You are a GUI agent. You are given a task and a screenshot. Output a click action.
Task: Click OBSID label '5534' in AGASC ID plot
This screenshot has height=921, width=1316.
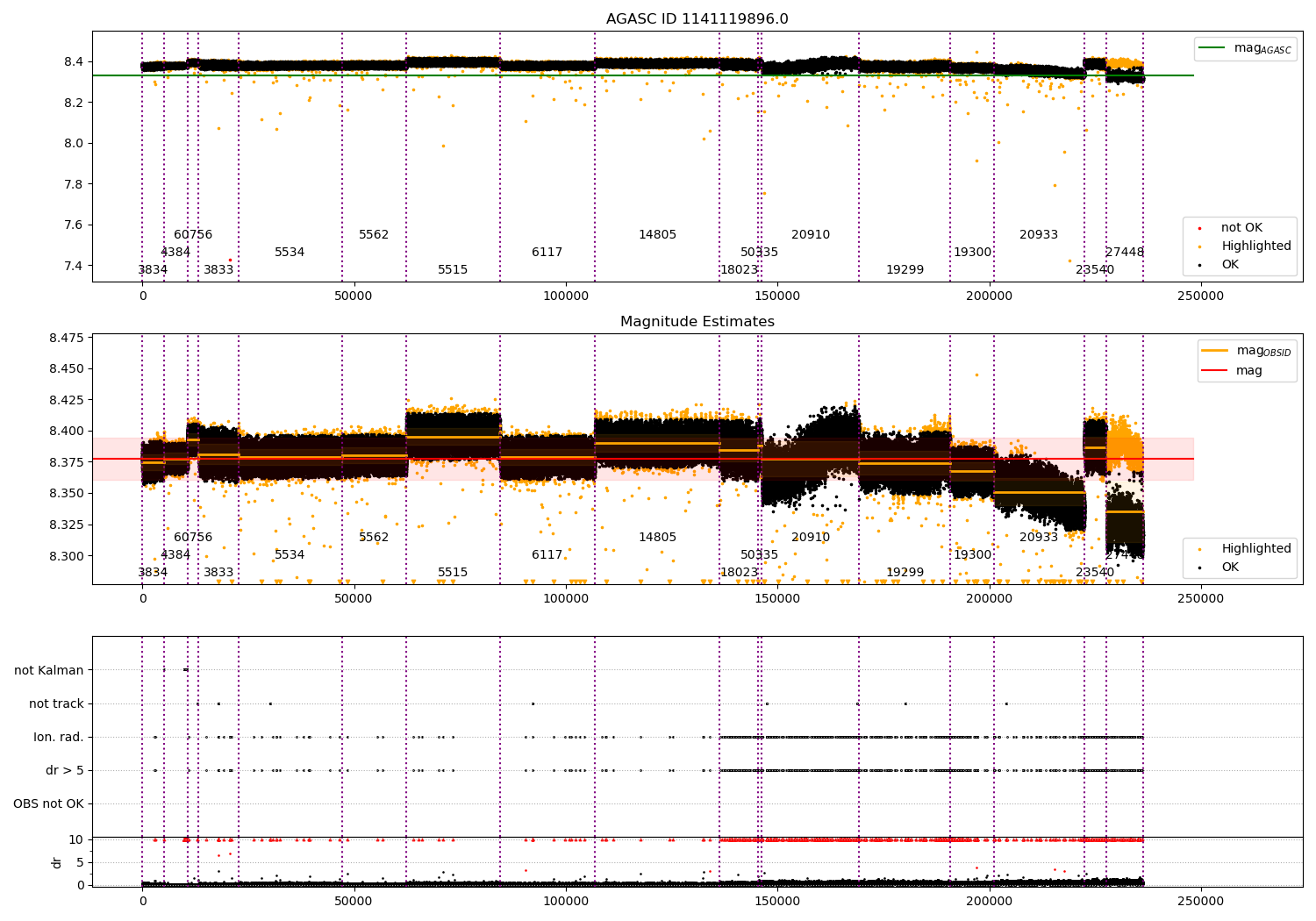coord(290,253)
